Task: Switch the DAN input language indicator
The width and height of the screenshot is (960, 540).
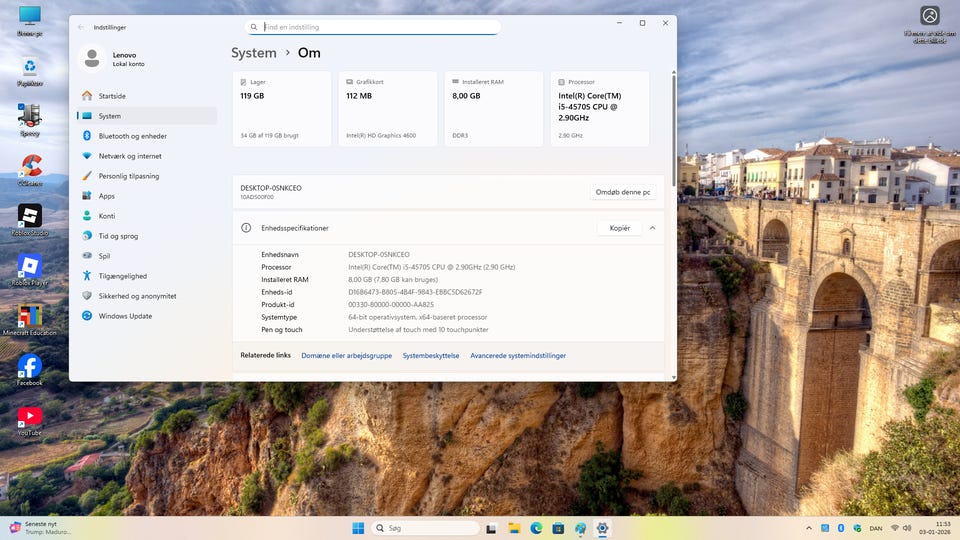Action: [876, 528]
